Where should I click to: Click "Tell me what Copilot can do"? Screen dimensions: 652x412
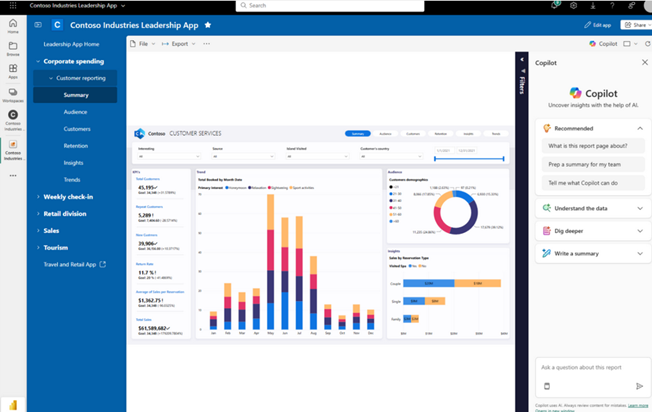(593, 183)
